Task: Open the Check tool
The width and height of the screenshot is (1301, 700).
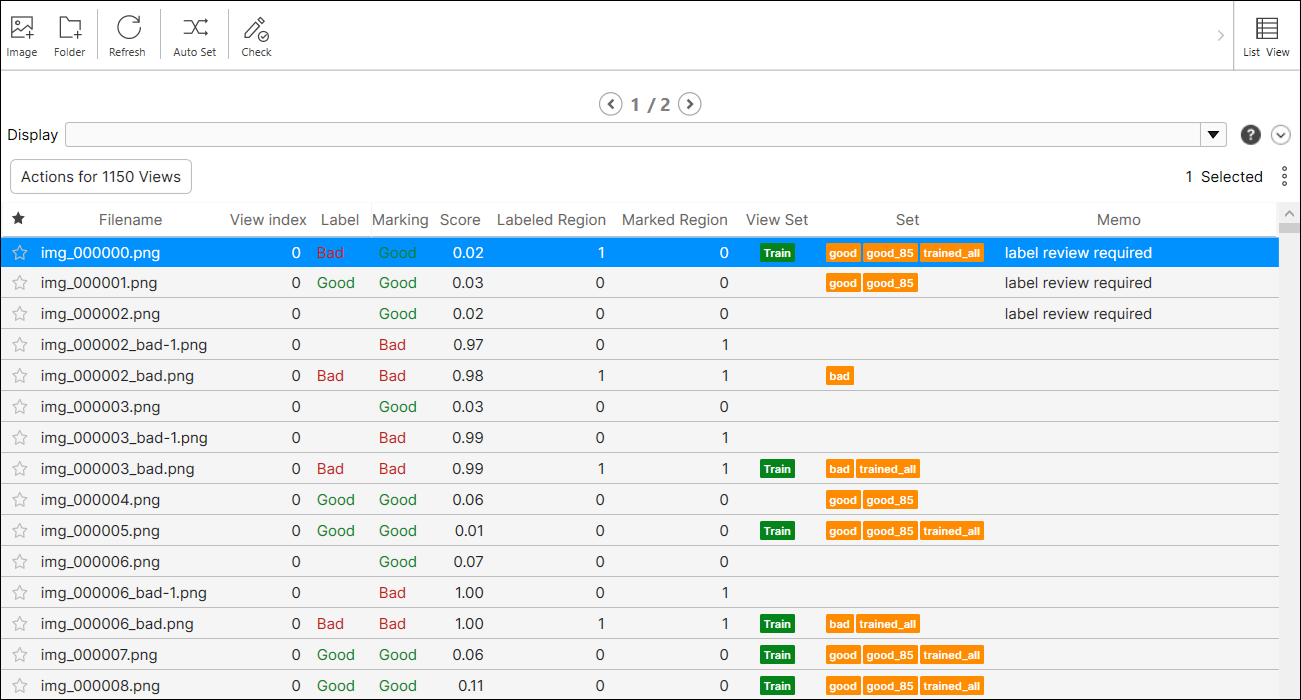Action: tap(256, 30)
